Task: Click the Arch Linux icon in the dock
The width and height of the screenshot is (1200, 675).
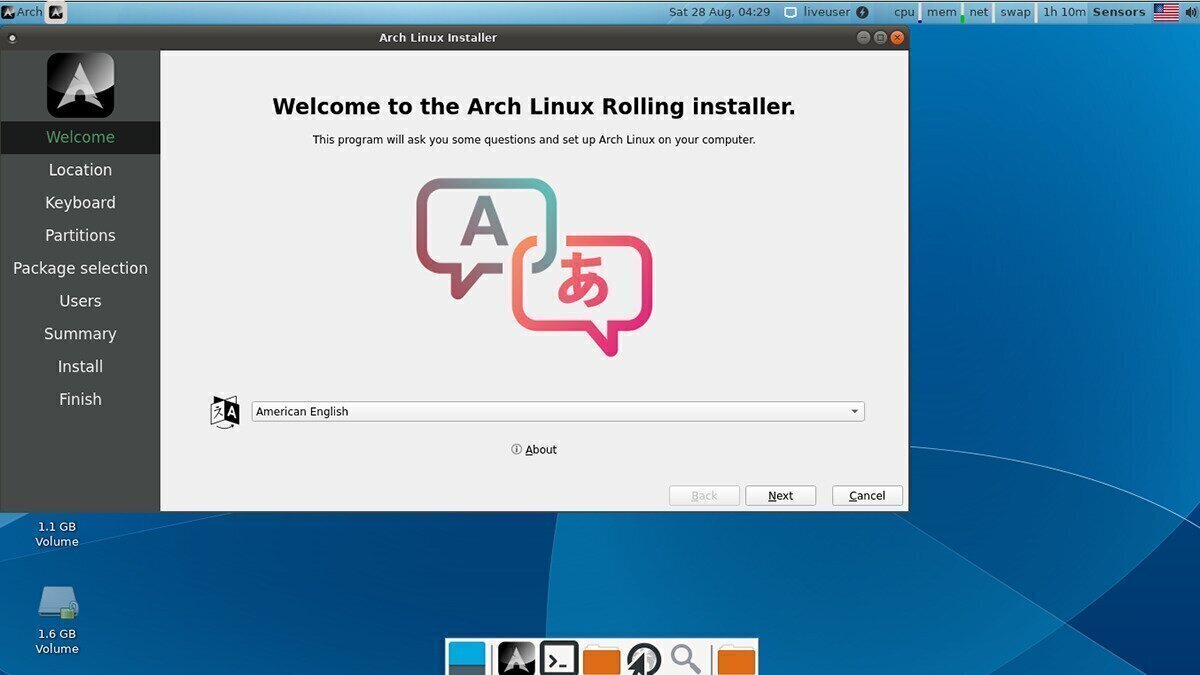Action: pyautogui.click(x=516, y=657)
